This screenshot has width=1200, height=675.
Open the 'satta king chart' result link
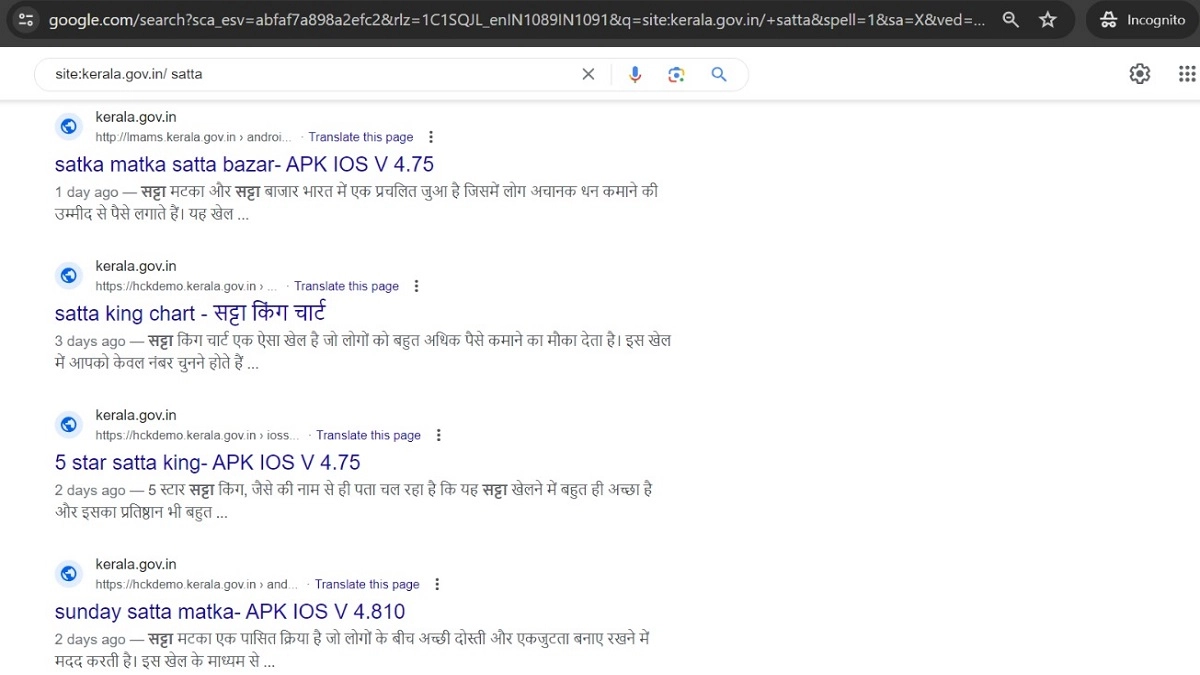(x=191, y=313)
